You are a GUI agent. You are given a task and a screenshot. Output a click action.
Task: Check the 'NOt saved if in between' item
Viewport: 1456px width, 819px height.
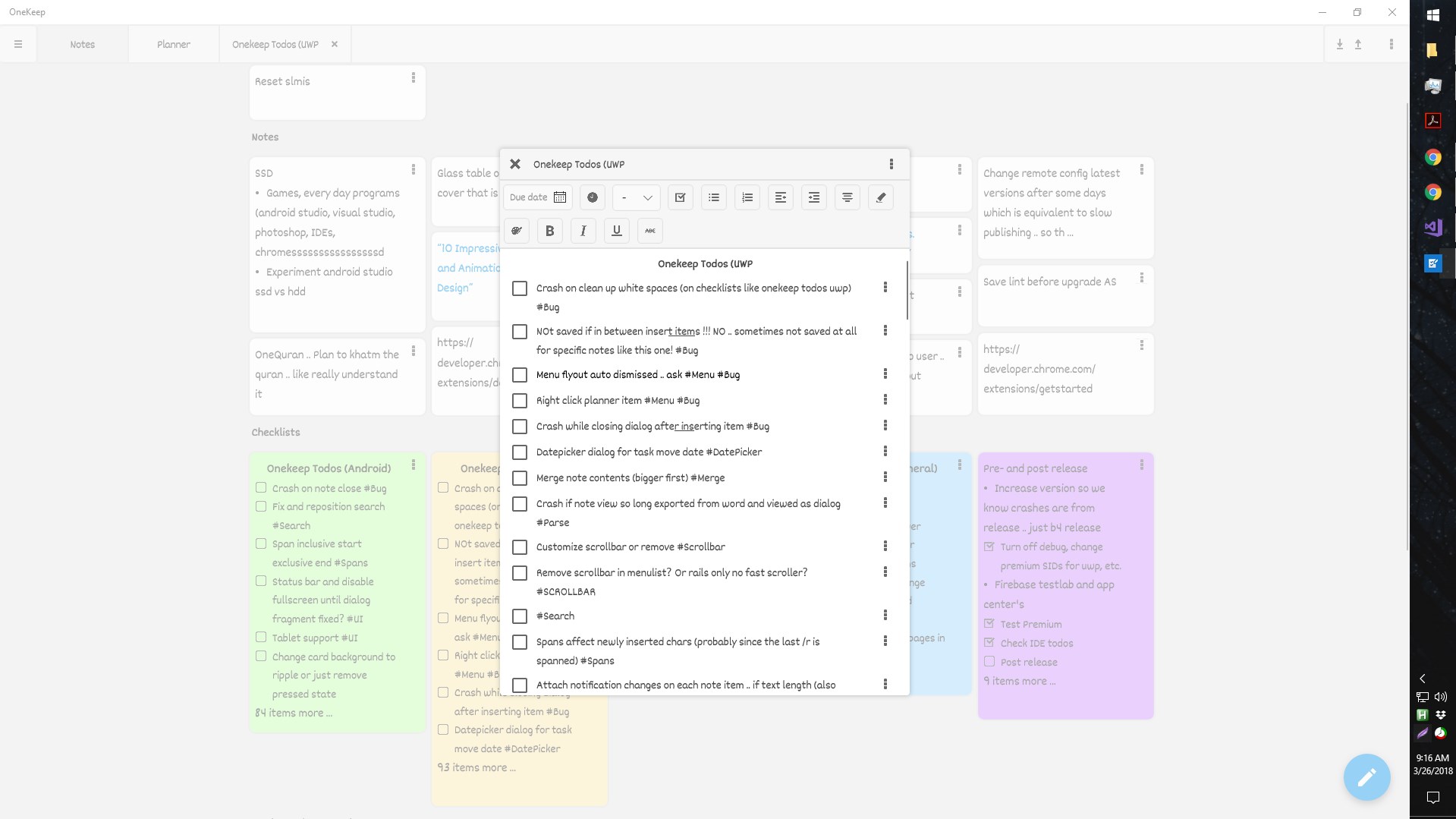(x=520, y=332)
